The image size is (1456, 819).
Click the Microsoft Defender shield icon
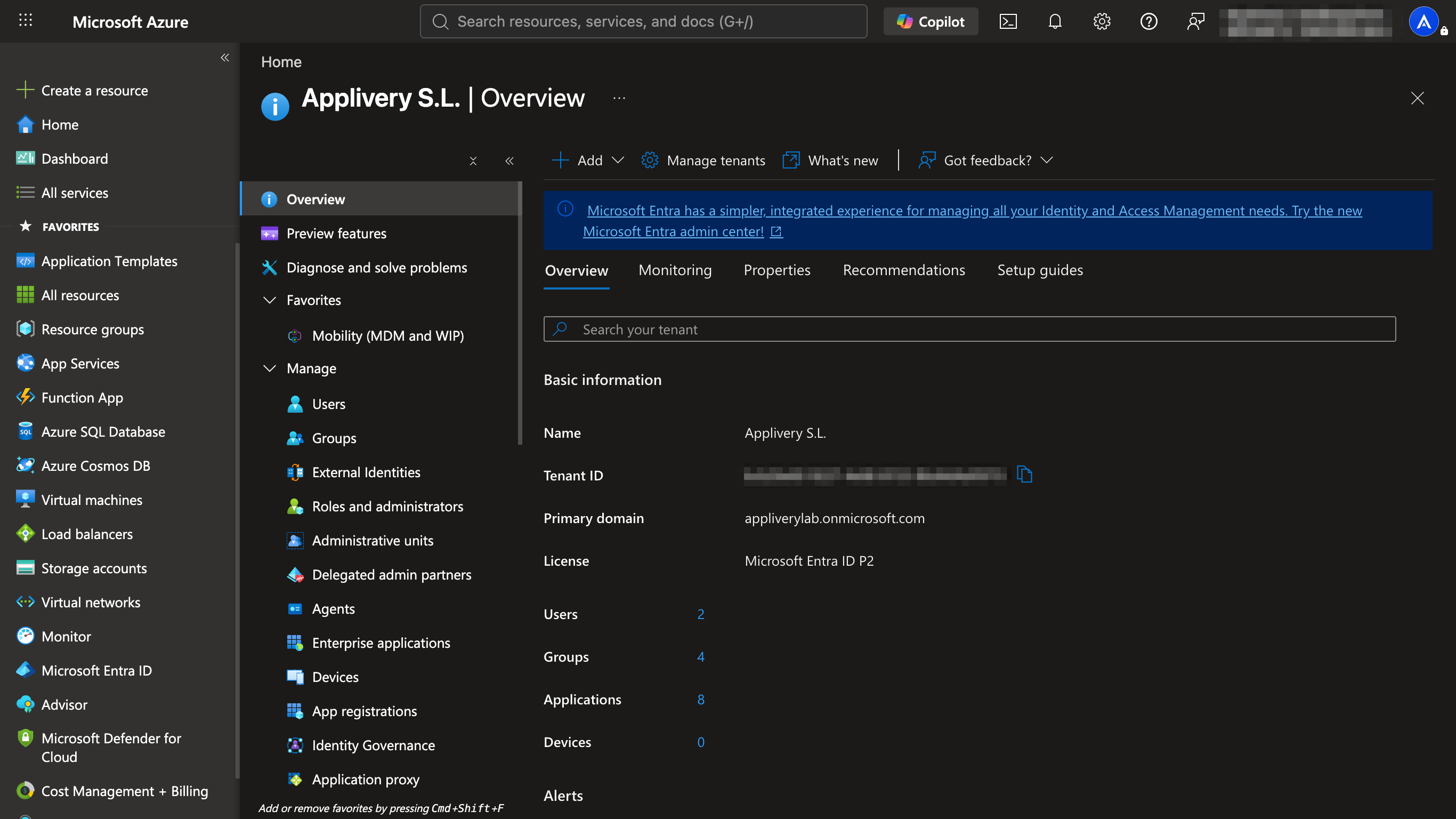pyautogui.click(x=25, y=737)
